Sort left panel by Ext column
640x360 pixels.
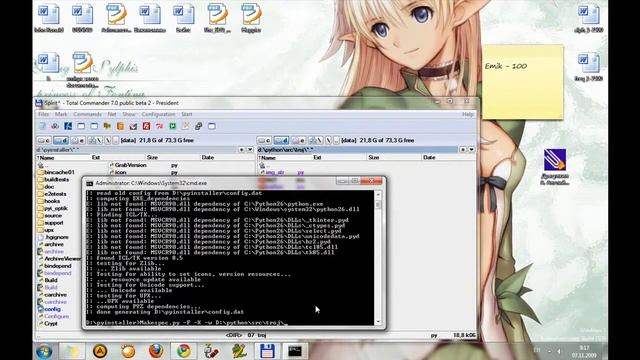(118, 158)
